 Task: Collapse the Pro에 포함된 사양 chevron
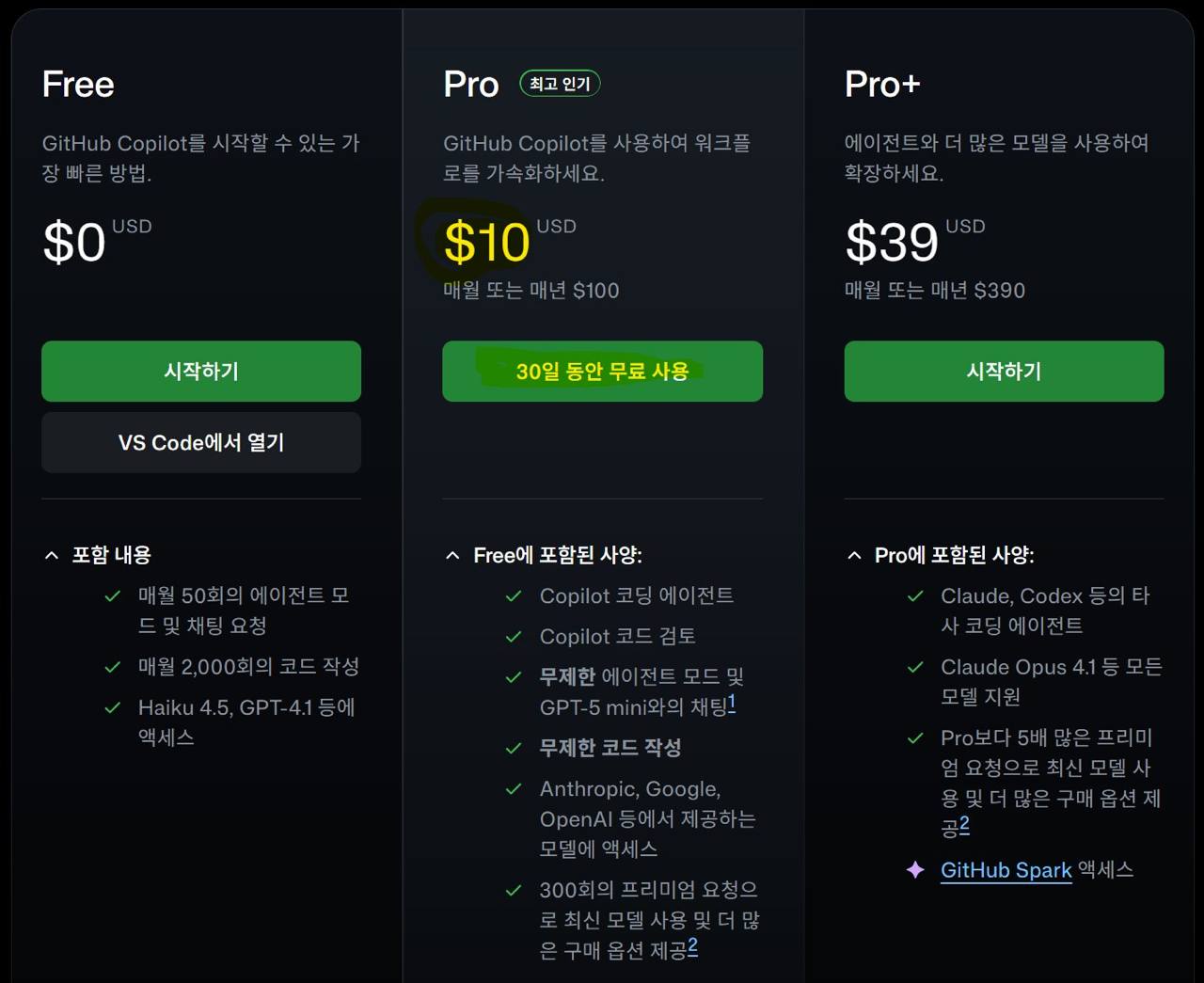[x=854, y=556]
